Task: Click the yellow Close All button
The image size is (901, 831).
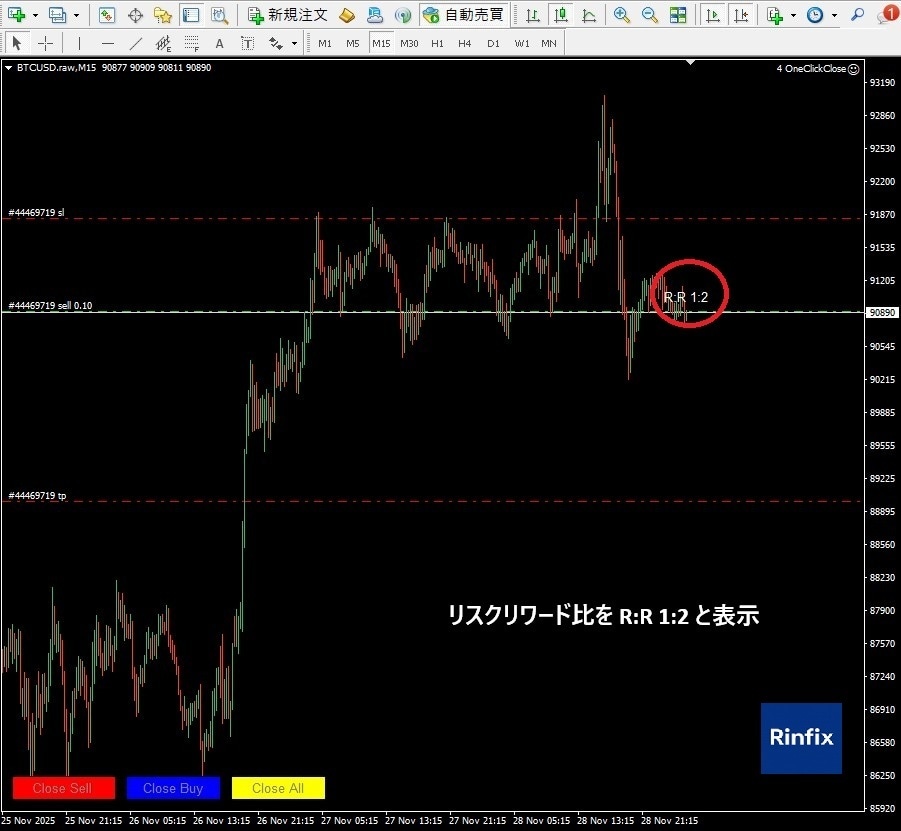Action: (278, 788)
